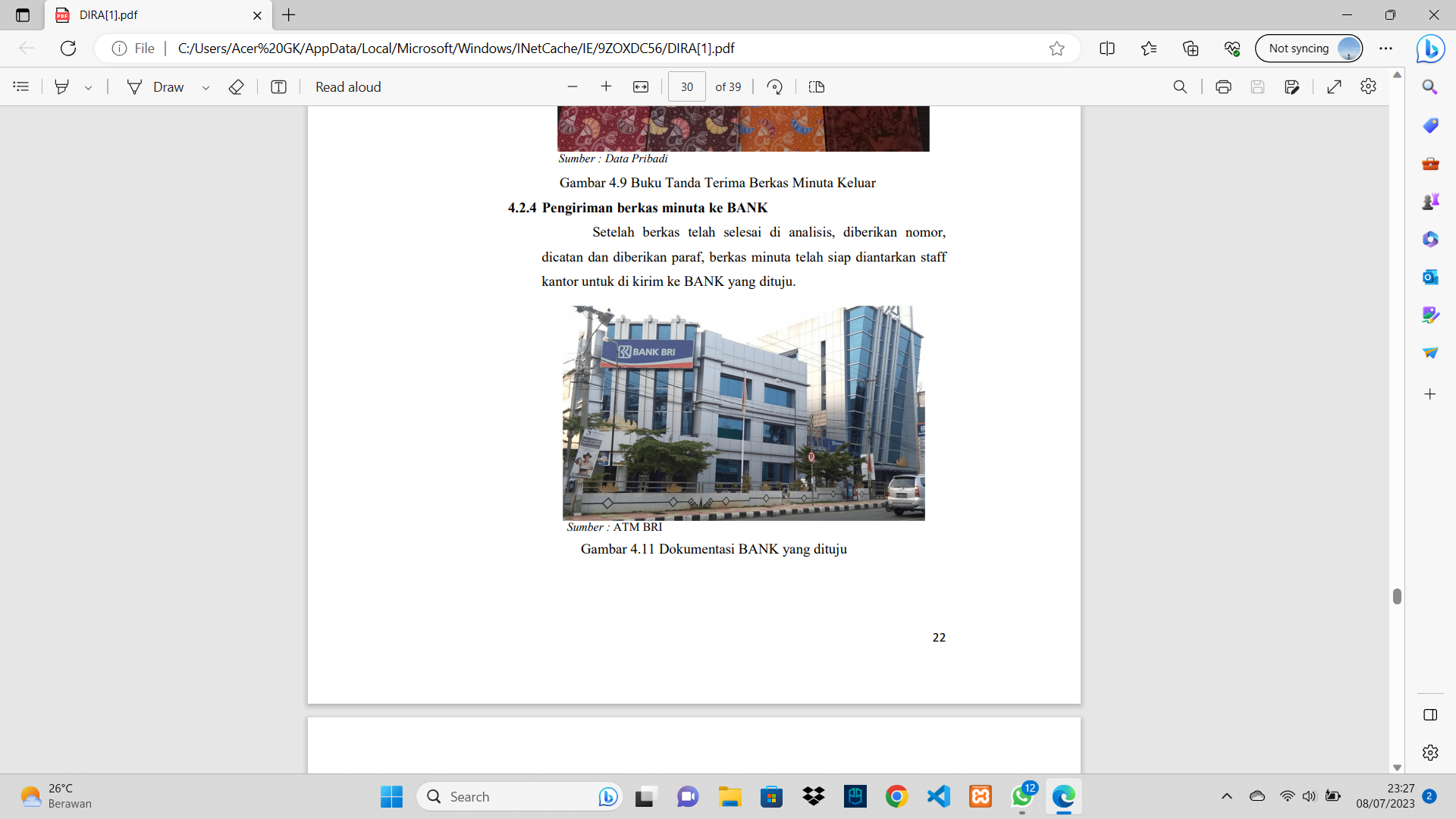This screenshot has height=819, width=1456.
Task: Open a new browser tab
Action: pyautogui.click(x=289, y=15)
